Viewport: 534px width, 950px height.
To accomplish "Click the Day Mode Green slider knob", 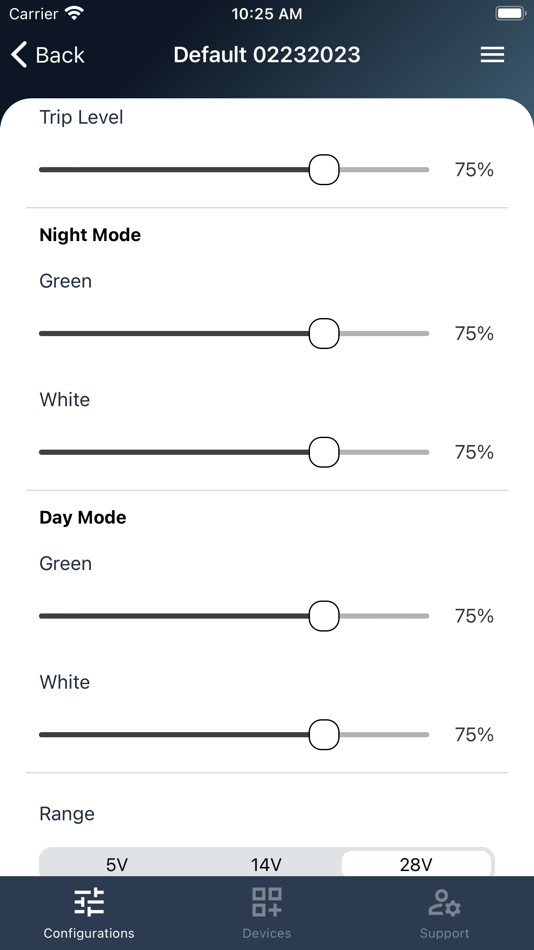I will coord(324,616).
